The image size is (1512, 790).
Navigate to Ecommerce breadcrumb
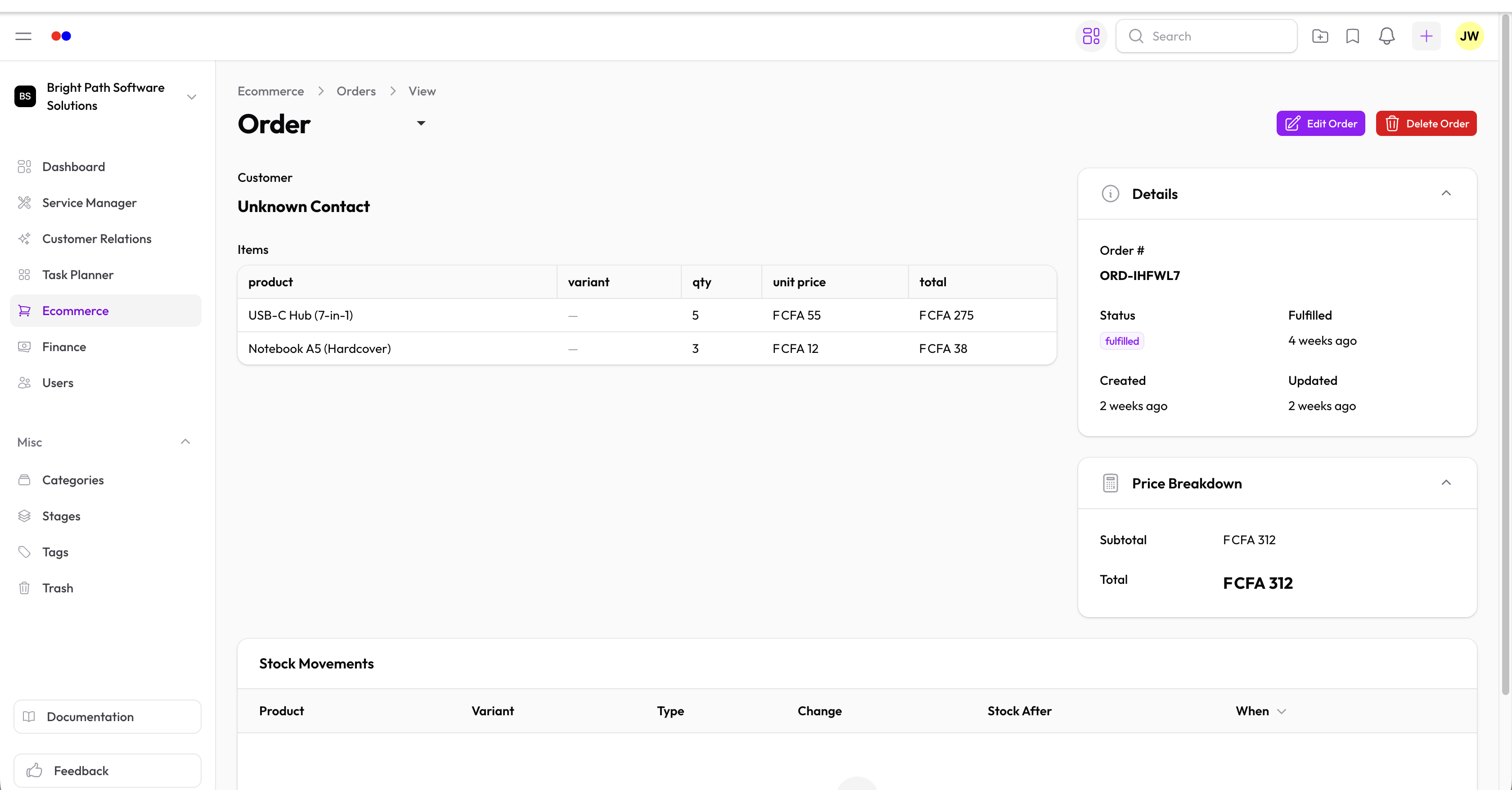(270, 91)
